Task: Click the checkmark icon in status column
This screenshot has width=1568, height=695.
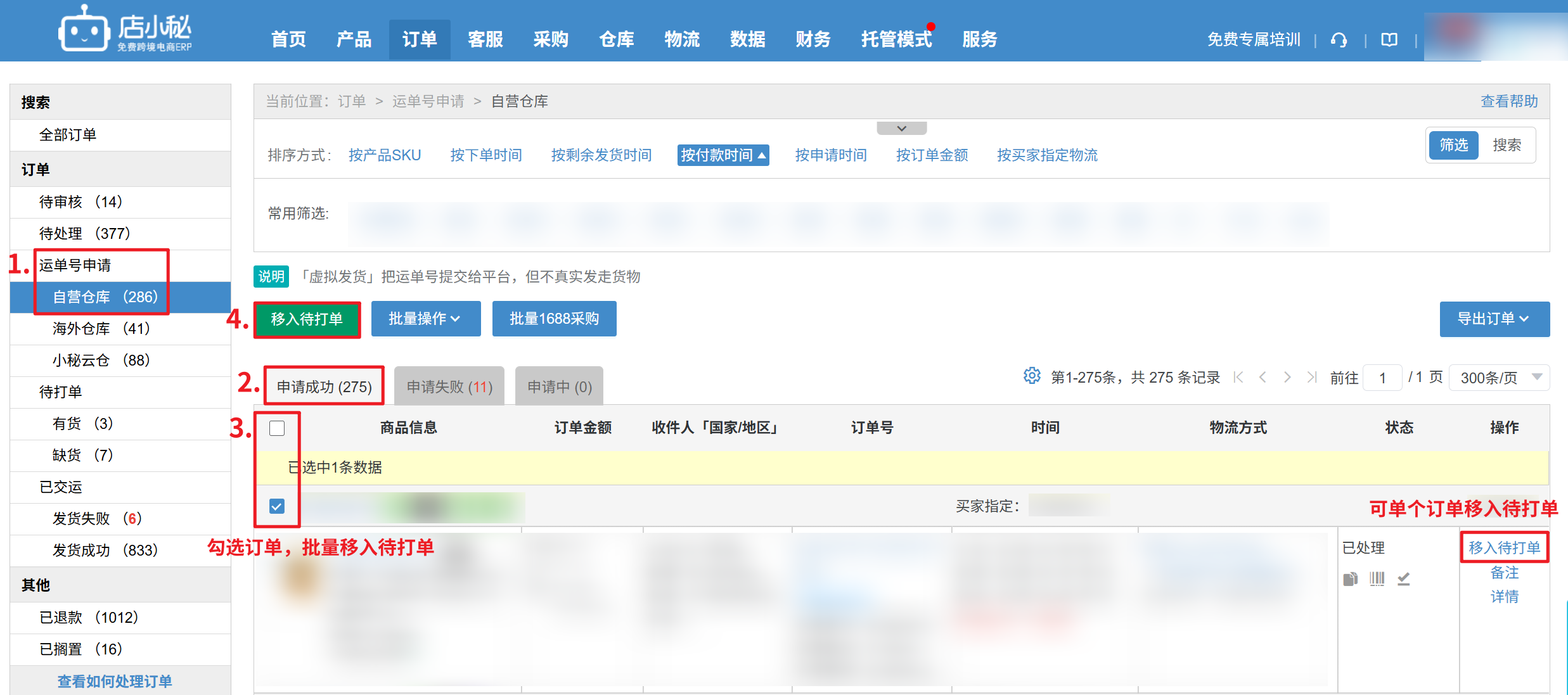Action: click(x=1404, y=578)
